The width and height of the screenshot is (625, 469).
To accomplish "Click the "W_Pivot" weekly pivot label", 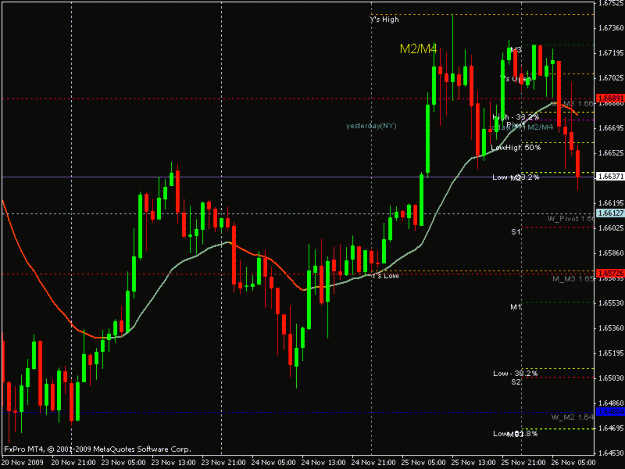I will point(571,219).
